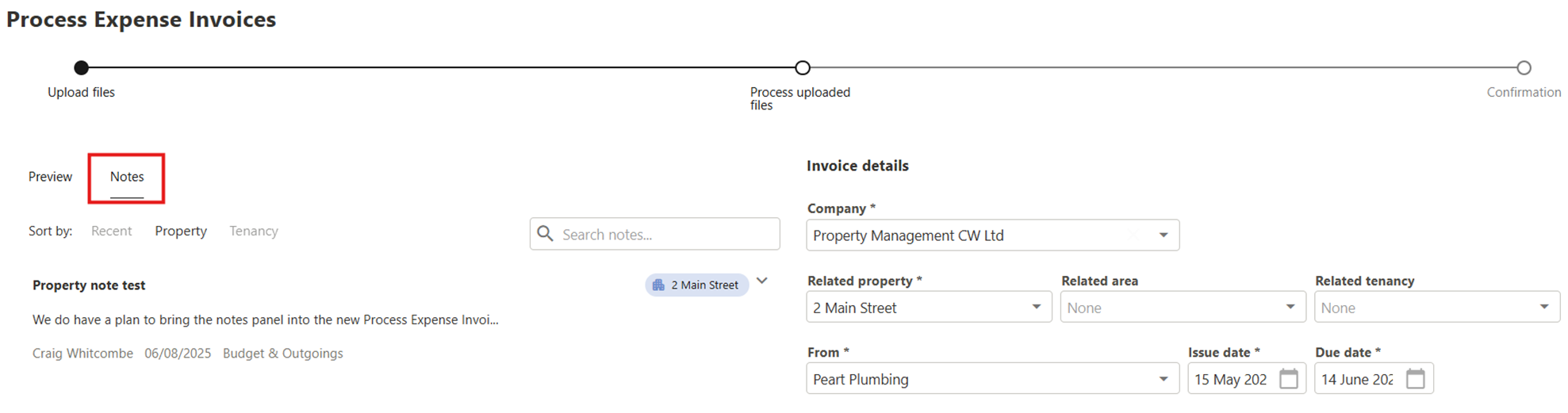The width and height of the screenshot is (1568, 413).
Task: Open the Related property dropdown
Action: pos(1036,308)
